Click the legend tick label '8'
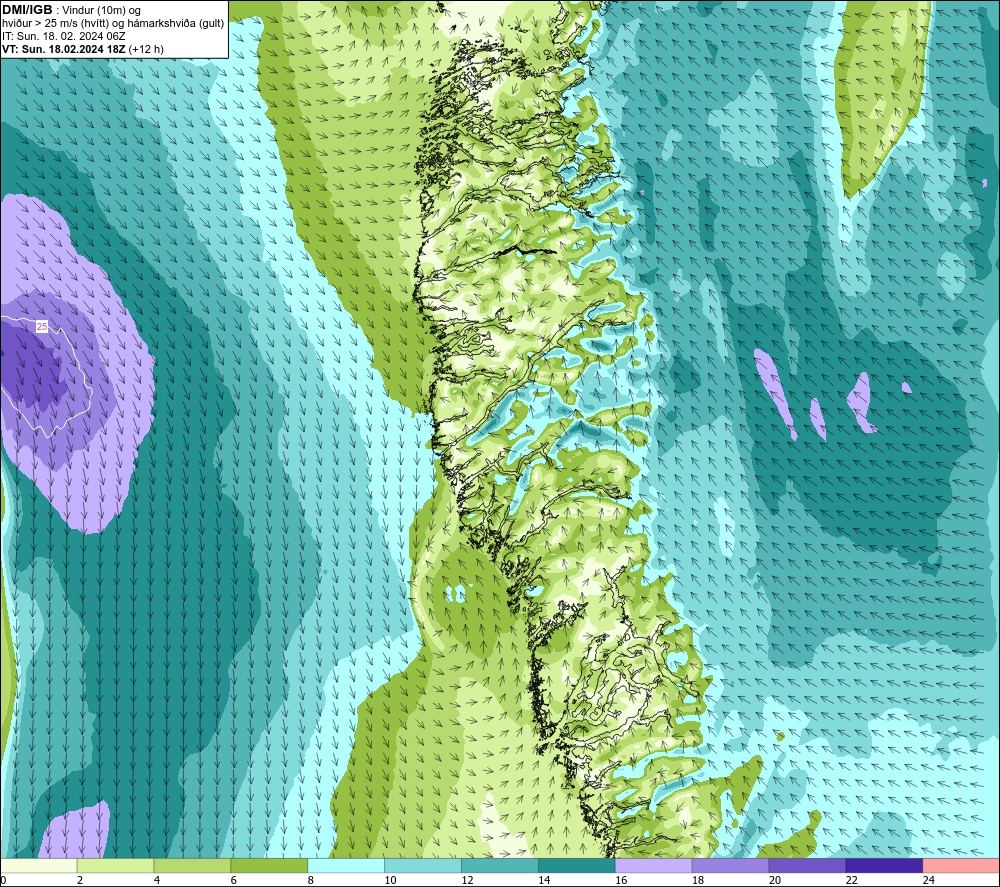 pos(310,880)
